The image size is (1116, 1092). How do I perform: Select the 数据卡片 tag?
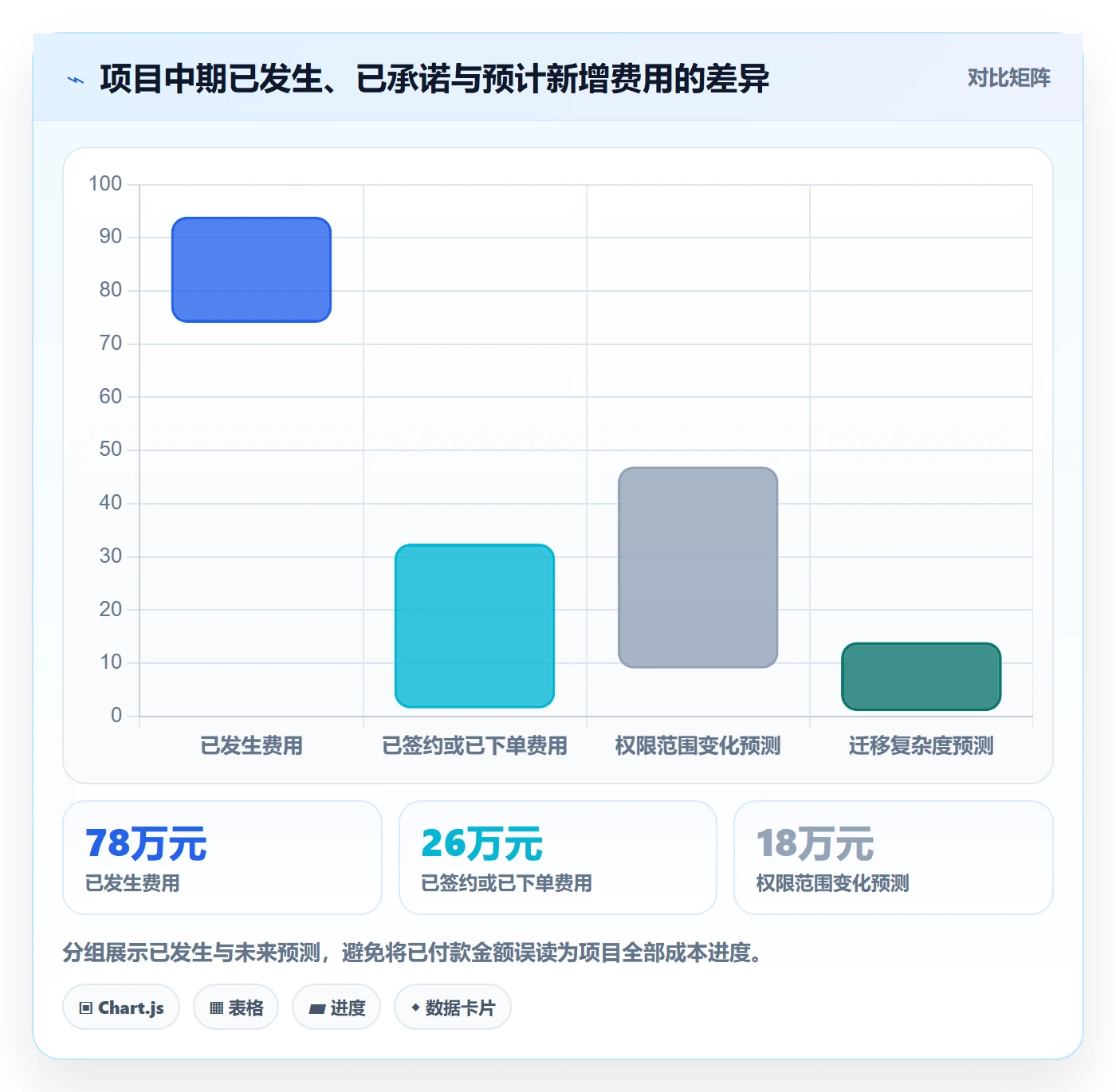coord(453,1008)
